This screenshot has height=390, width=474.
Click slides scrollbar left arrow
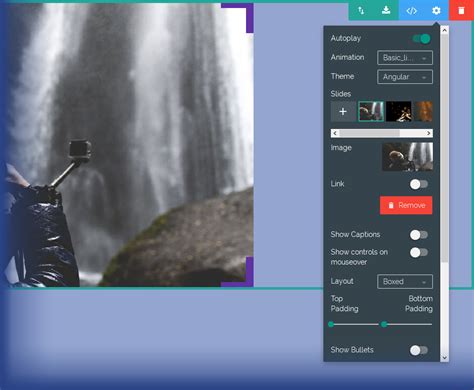click(335, 133)
